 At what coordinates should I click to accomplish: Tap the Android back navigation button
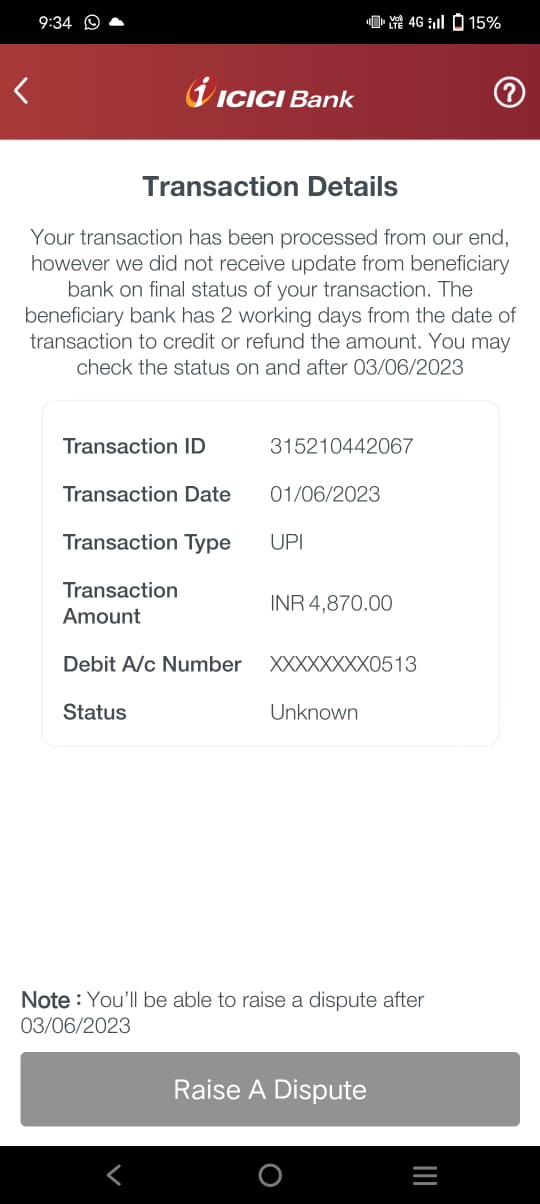(114, 1175)
